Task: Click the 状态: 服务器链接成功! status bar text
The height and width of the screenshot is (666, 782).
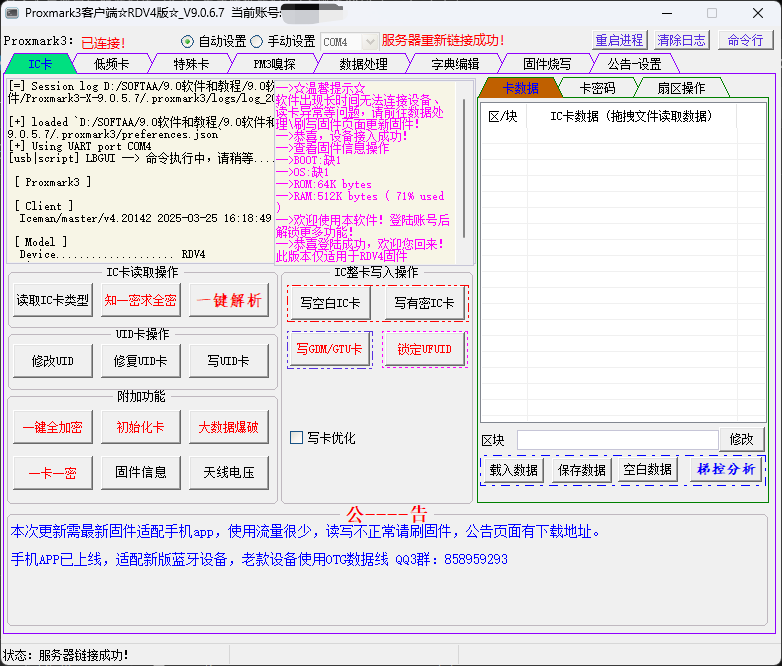Action: (x=65, y=655)
